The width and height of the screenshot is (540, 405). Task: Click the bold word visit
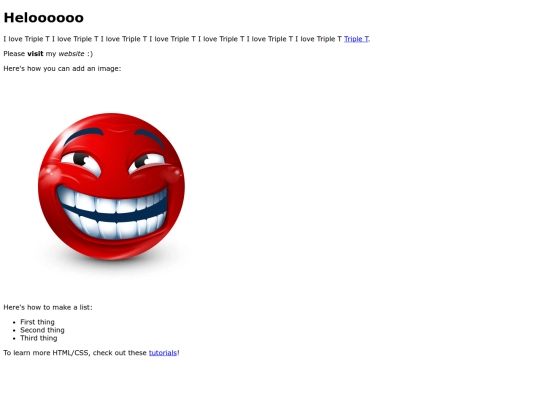[35, 54]
